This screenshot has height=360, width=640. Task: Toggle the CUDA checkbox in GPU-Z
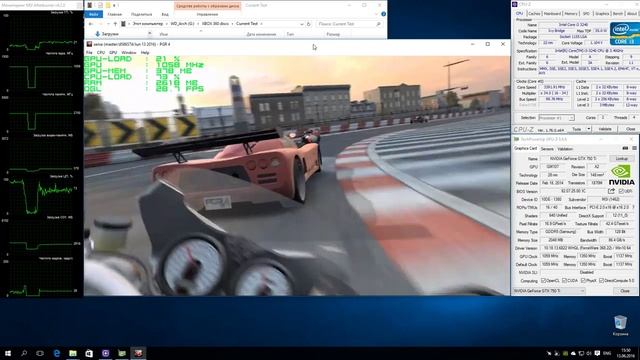coord(564,281)
